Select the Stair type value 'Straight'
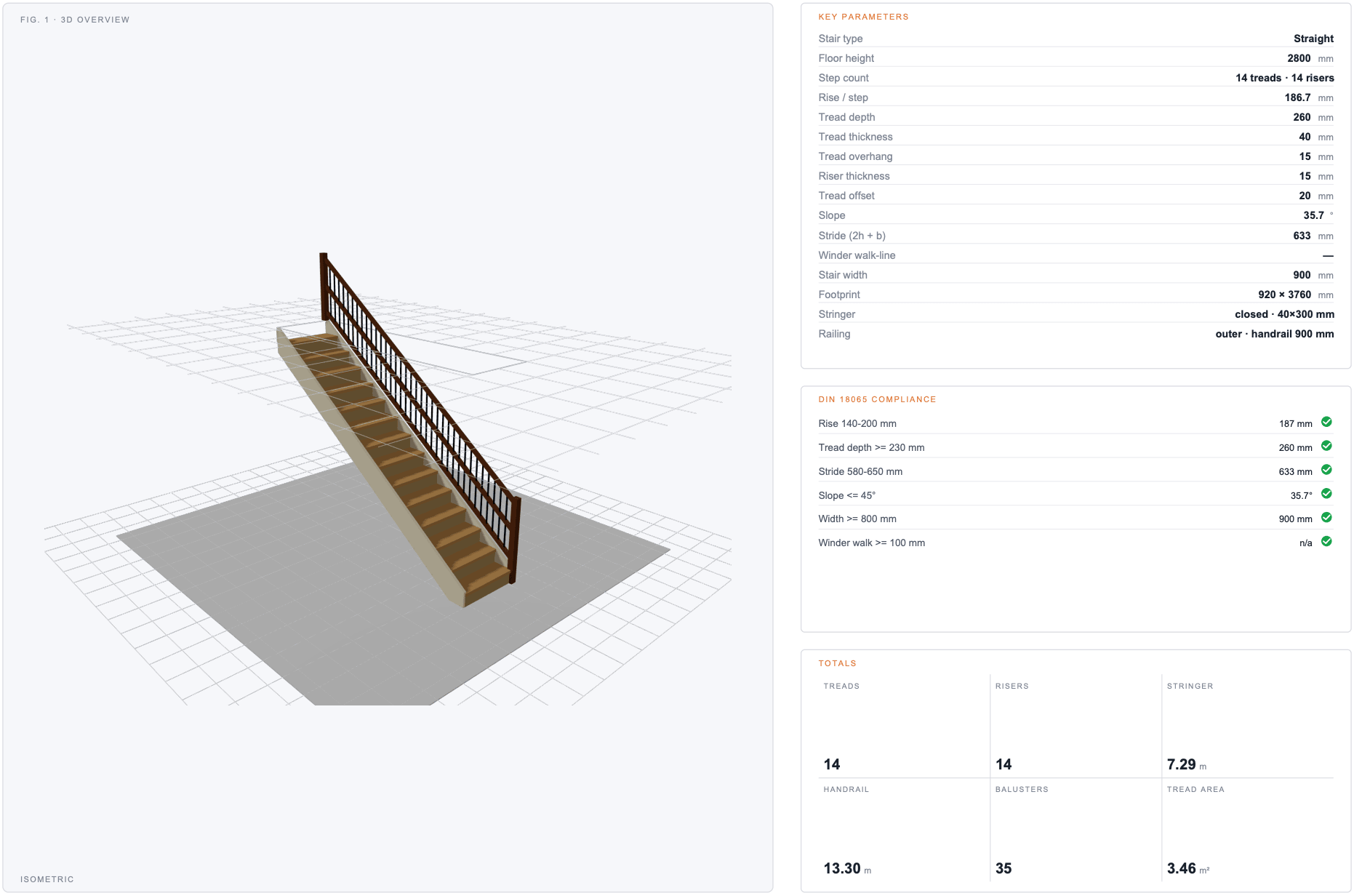Image resolution: width=1354 pixels, height=896 pixels. (1313, 39)
